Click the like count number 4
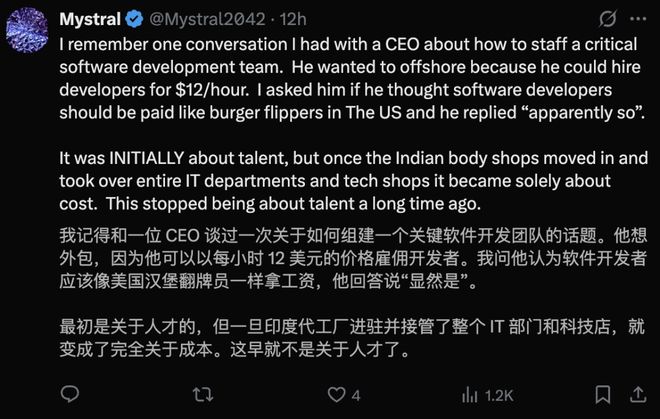The height and width of the screenshot is (419, 660). click(x=356, y=396)
